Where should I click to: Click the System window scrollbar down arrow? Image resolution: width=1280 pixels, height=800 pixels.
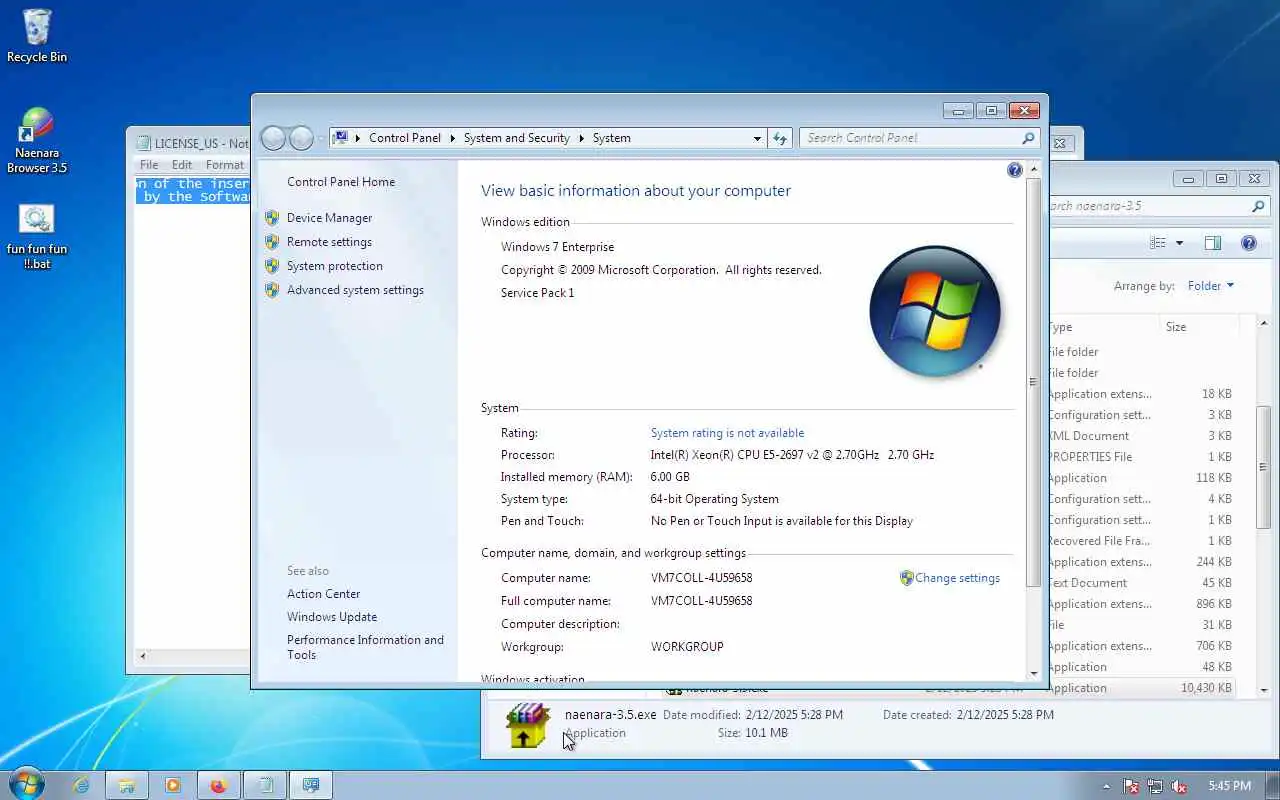1033,673
